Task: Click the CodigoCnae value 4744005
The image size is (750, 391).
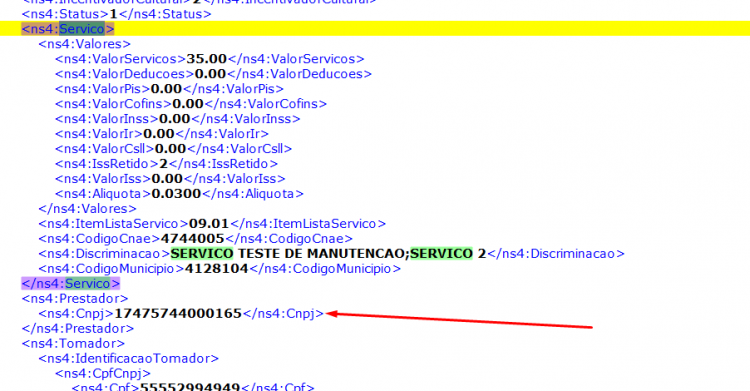Action: [192, 238]
